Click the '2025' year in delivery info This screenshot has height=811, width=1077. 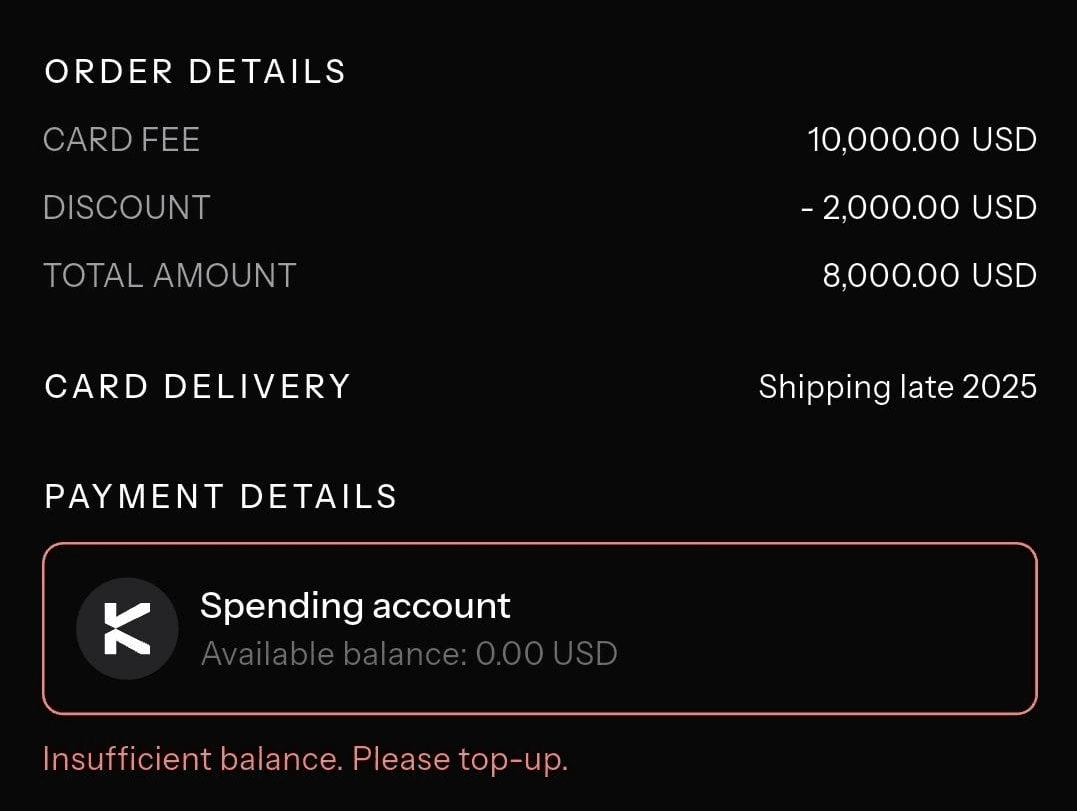[x=999, y=387]
